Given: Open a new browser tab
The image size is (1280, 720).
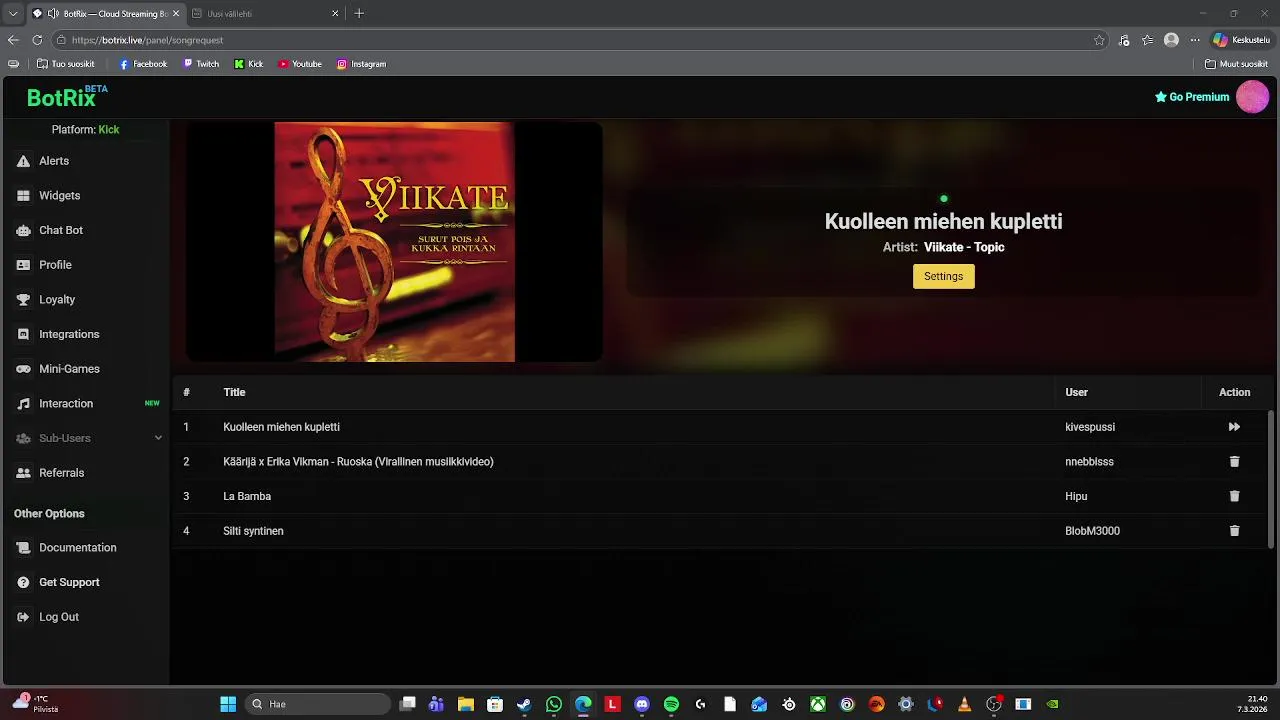Looking at the screenshot, I should pyautogui.click(x=359, y=14).
